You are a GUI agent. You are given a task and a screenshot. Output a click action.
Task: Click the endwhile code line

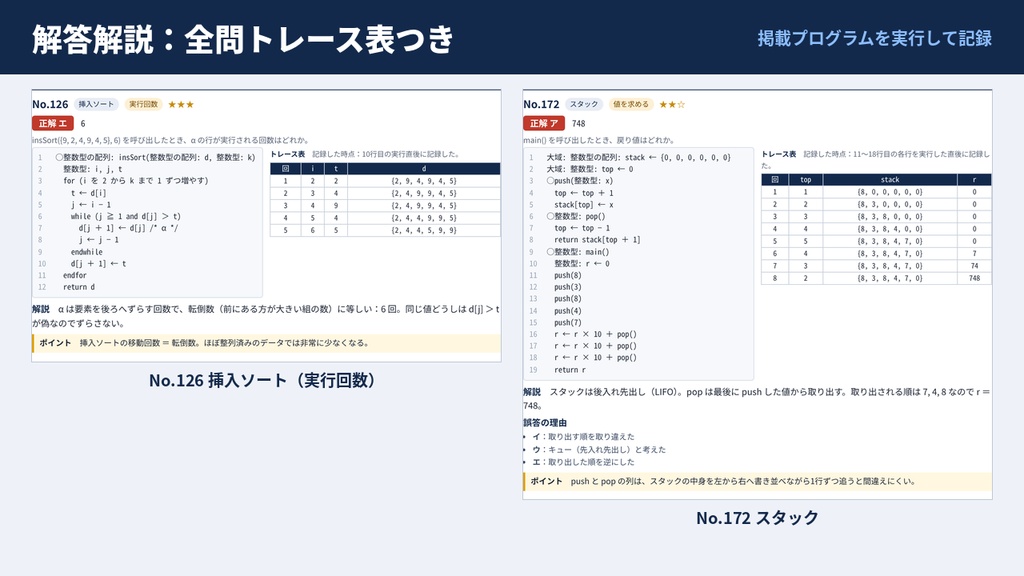pyautogui.click(x=87, y=252)
